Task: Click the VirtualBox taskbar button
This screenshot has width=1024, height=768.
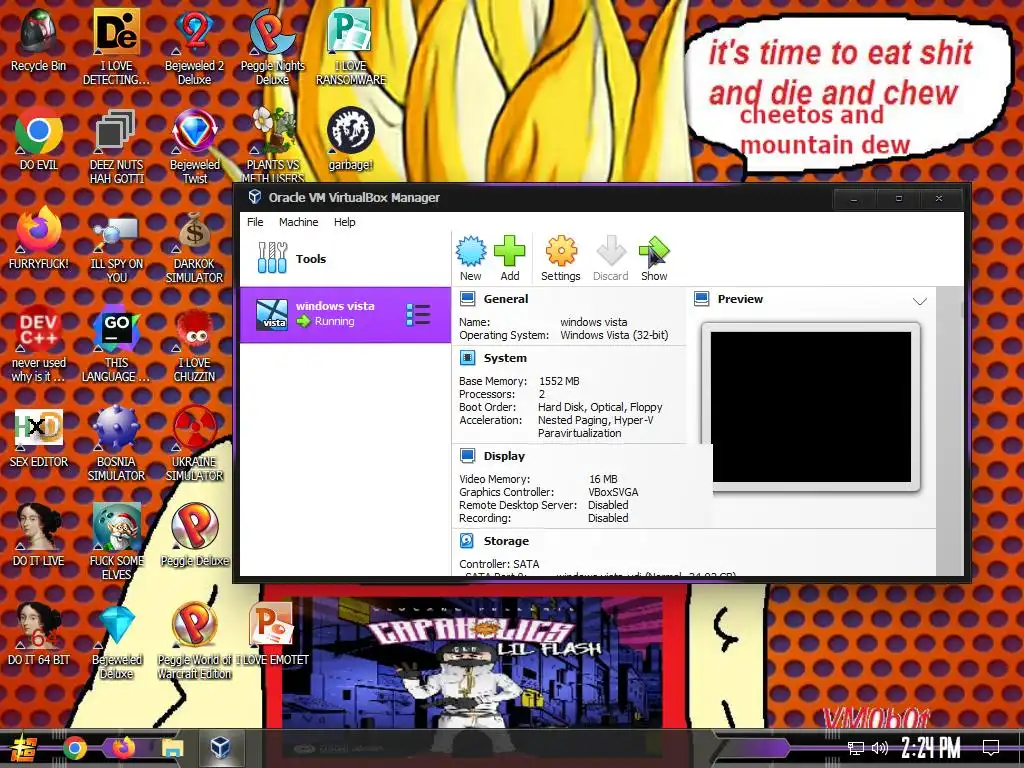Action: 220,747
